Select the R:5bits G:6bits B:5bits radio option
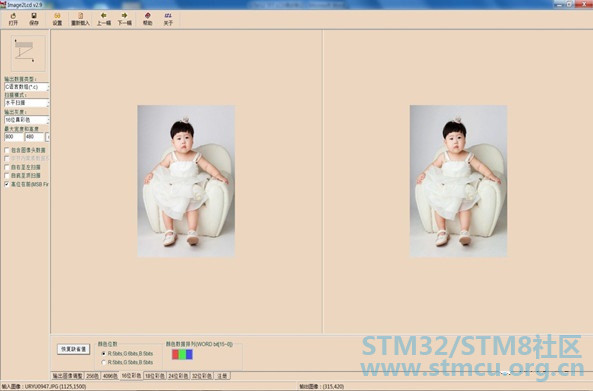 click(104, 354)
